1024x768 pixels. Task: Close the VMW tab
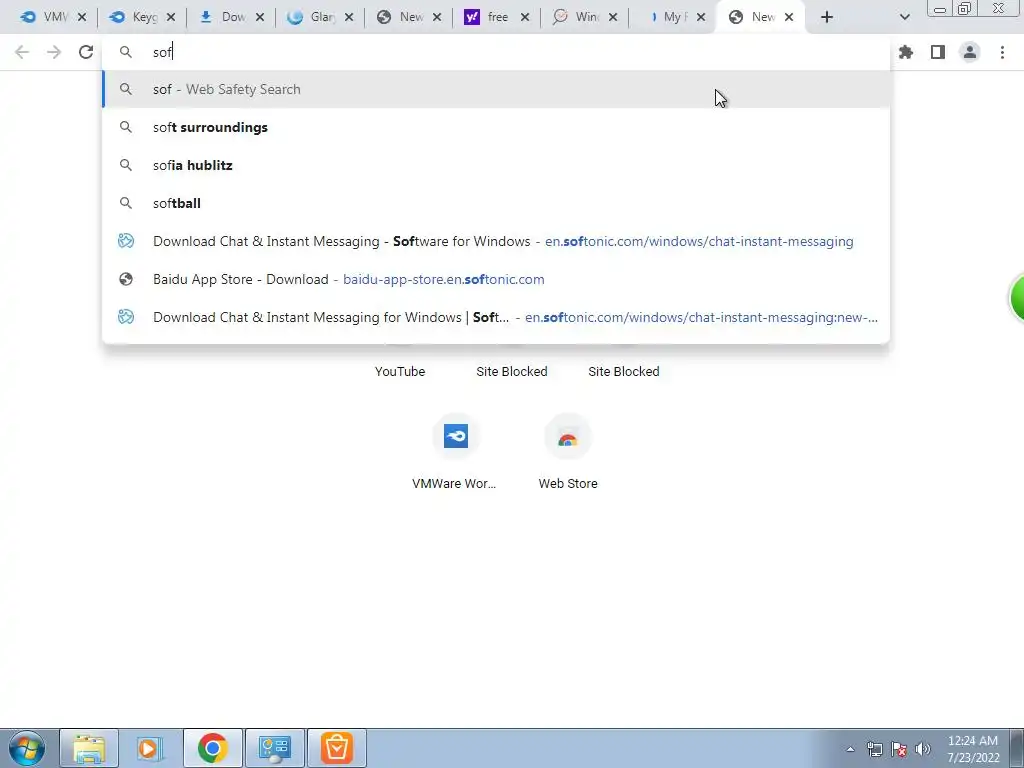82,18
